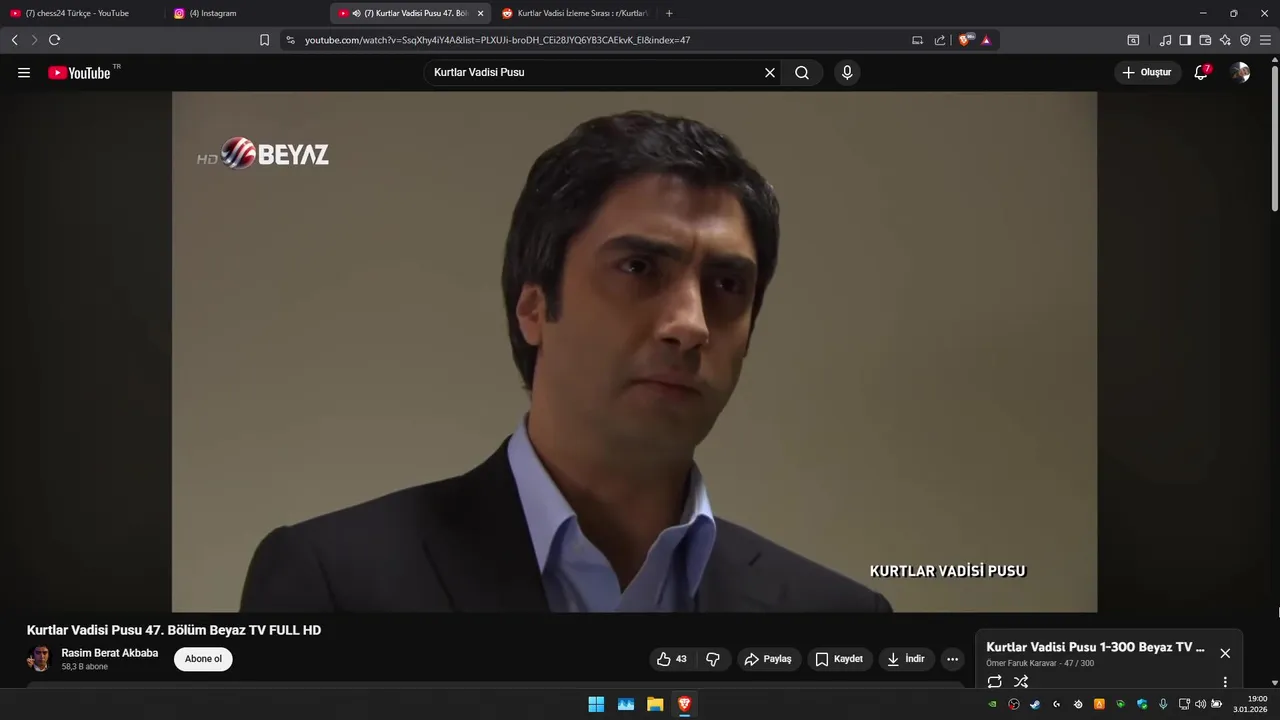Open Rasim Berat Akbaba channel link
Screen dimensions: 1280x720
[x=110, y=653]
